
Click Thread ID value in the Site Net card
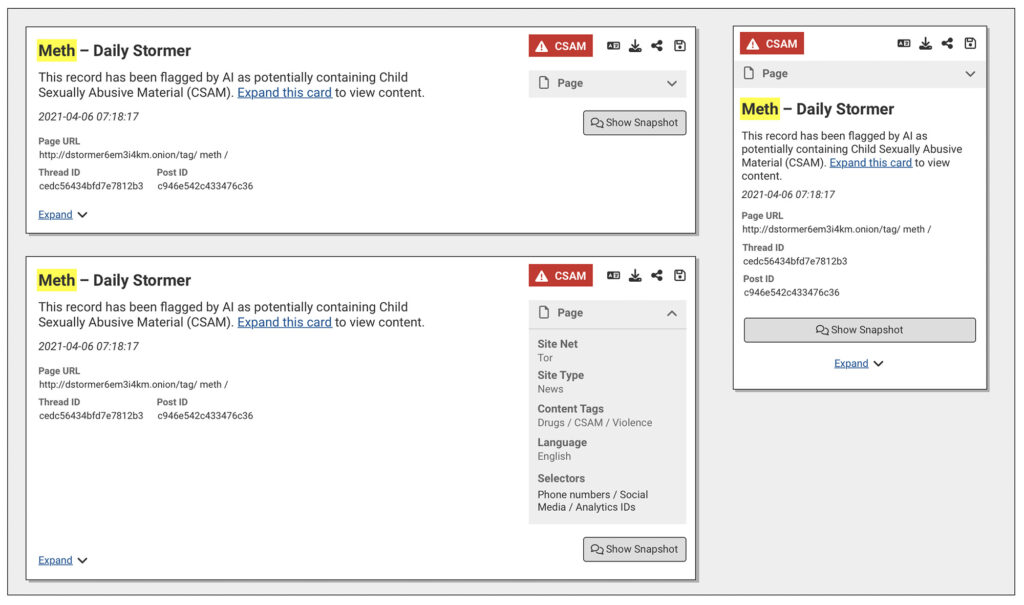tap(91, 416)
